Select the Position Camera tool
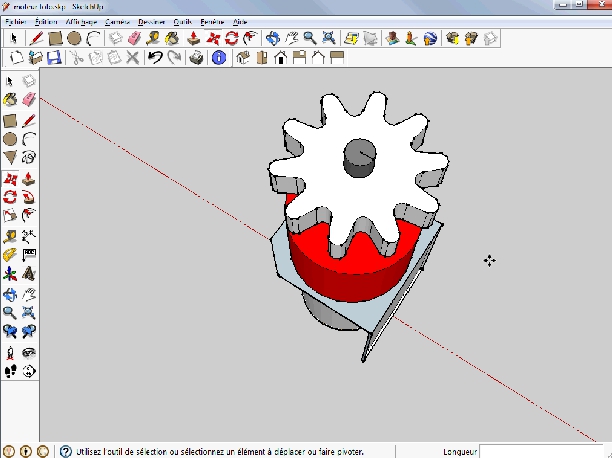Viewport: 612px width, 458px height. (10, 353)
